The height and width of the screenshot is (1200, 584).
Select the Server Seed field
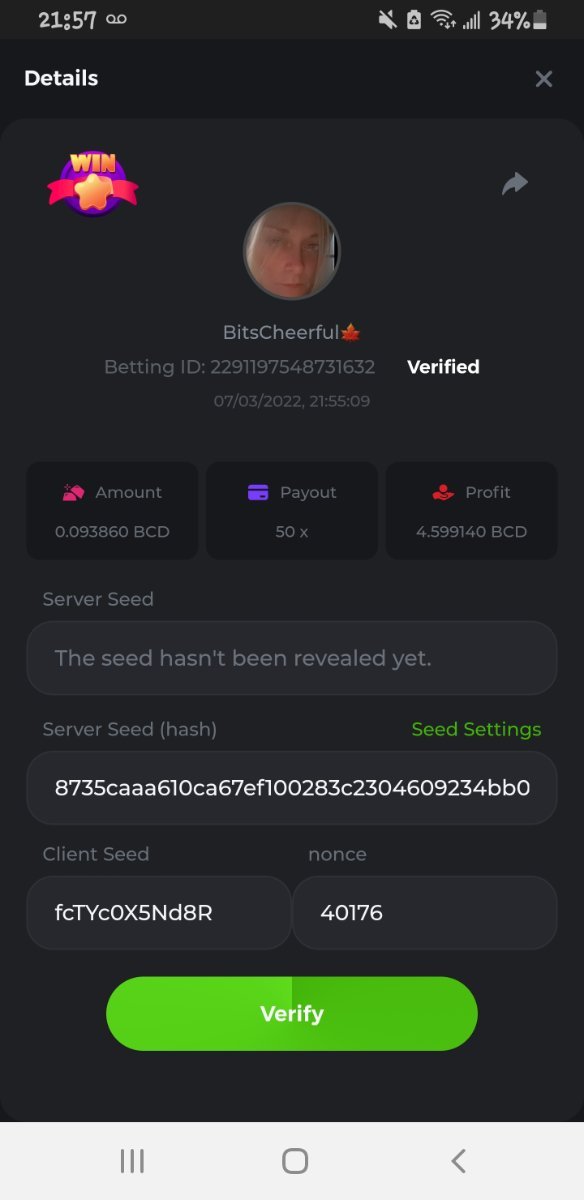coord(292,658)
